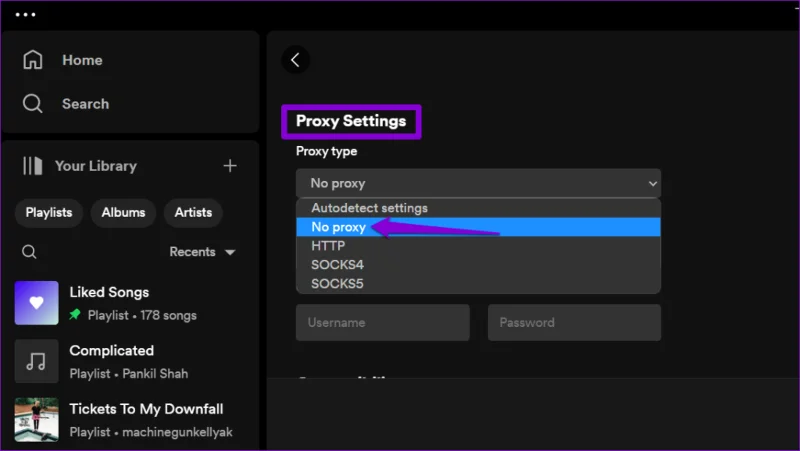Select Tickets To My Downfall playlist title

click(146, 409)
